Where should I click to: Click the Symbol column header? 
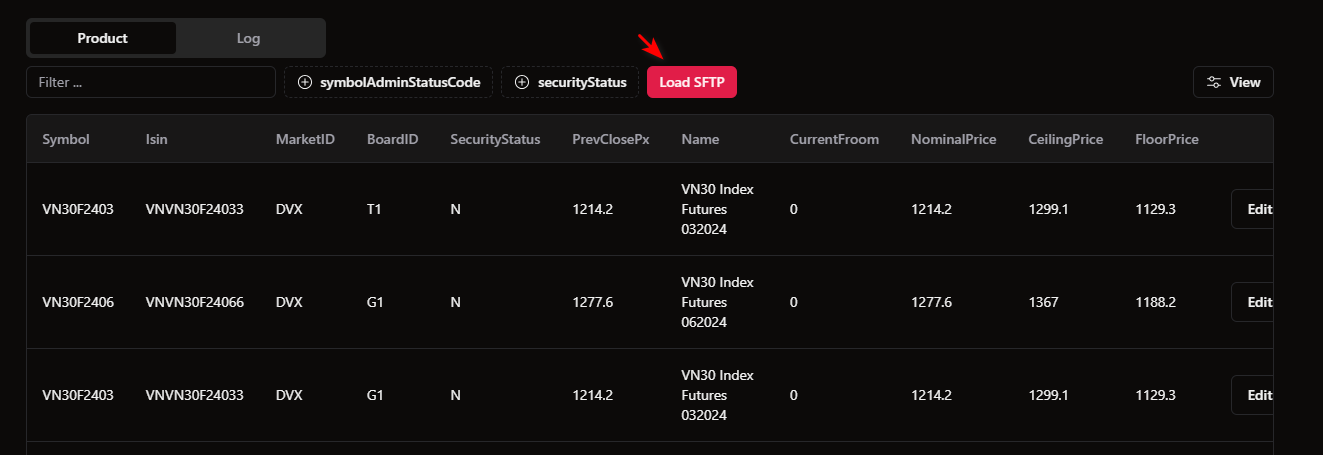click(66, 139)
